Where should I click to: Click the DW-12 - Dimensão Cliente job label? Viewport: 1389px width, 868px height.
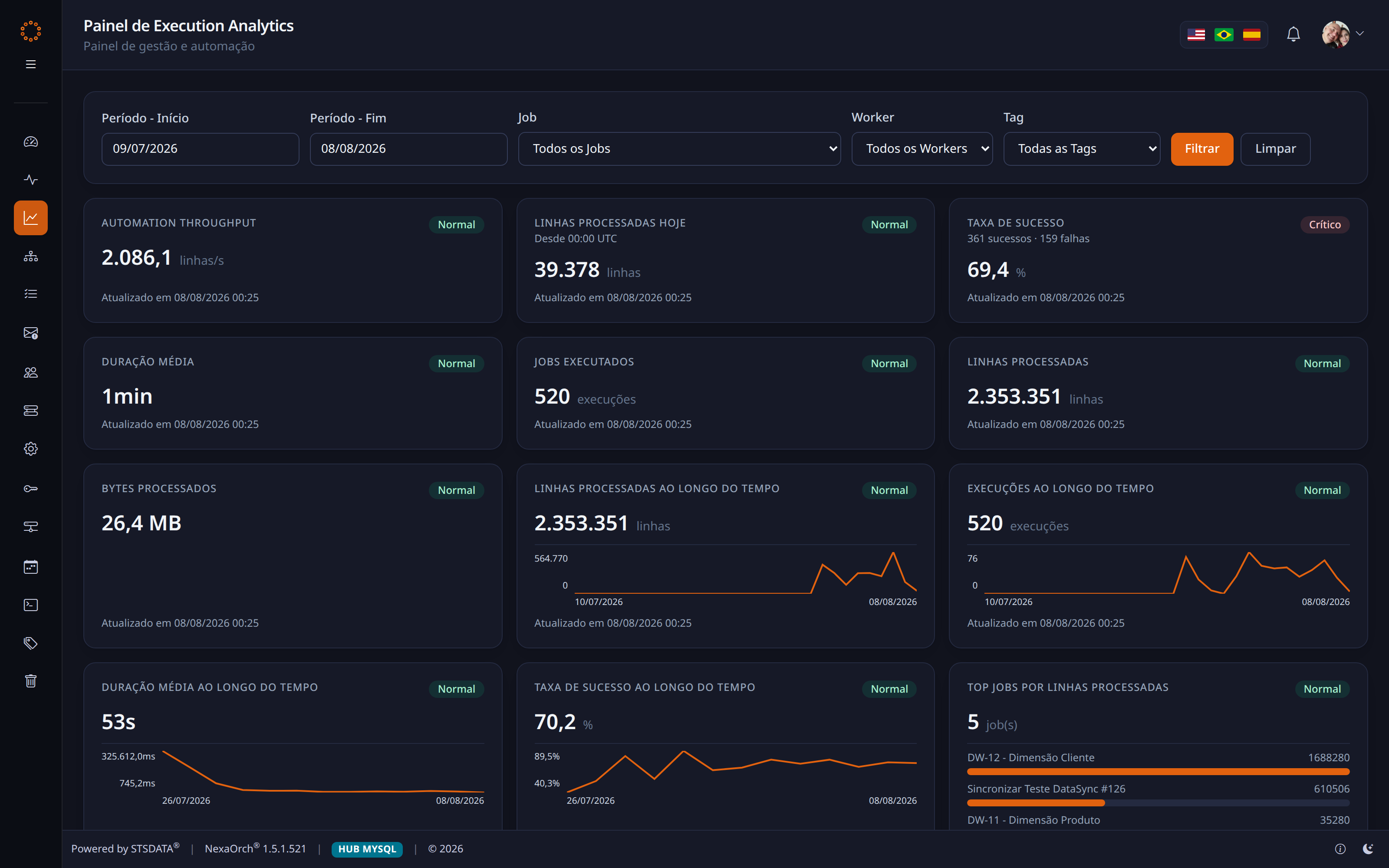coord(1031,758)
